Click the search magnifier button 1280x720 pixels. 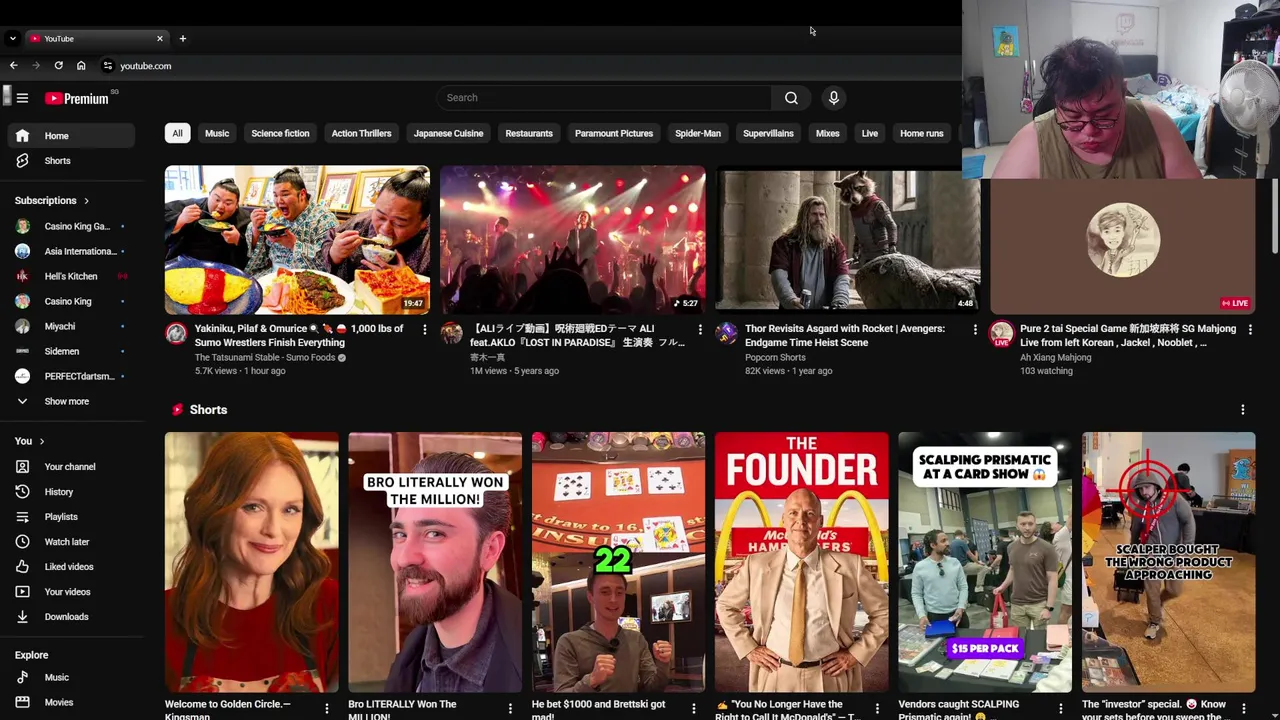(x=791, y=98)
